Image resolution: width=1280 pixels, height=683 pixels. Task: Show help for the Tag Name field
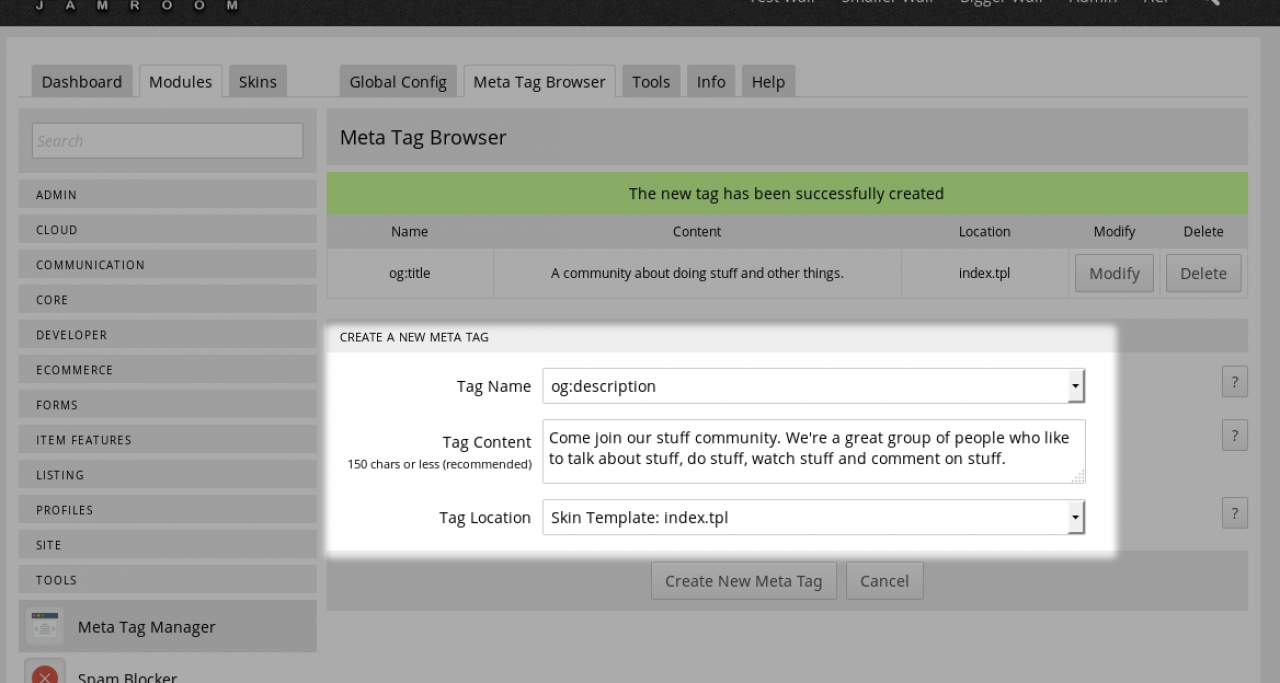pos(1234,382)
